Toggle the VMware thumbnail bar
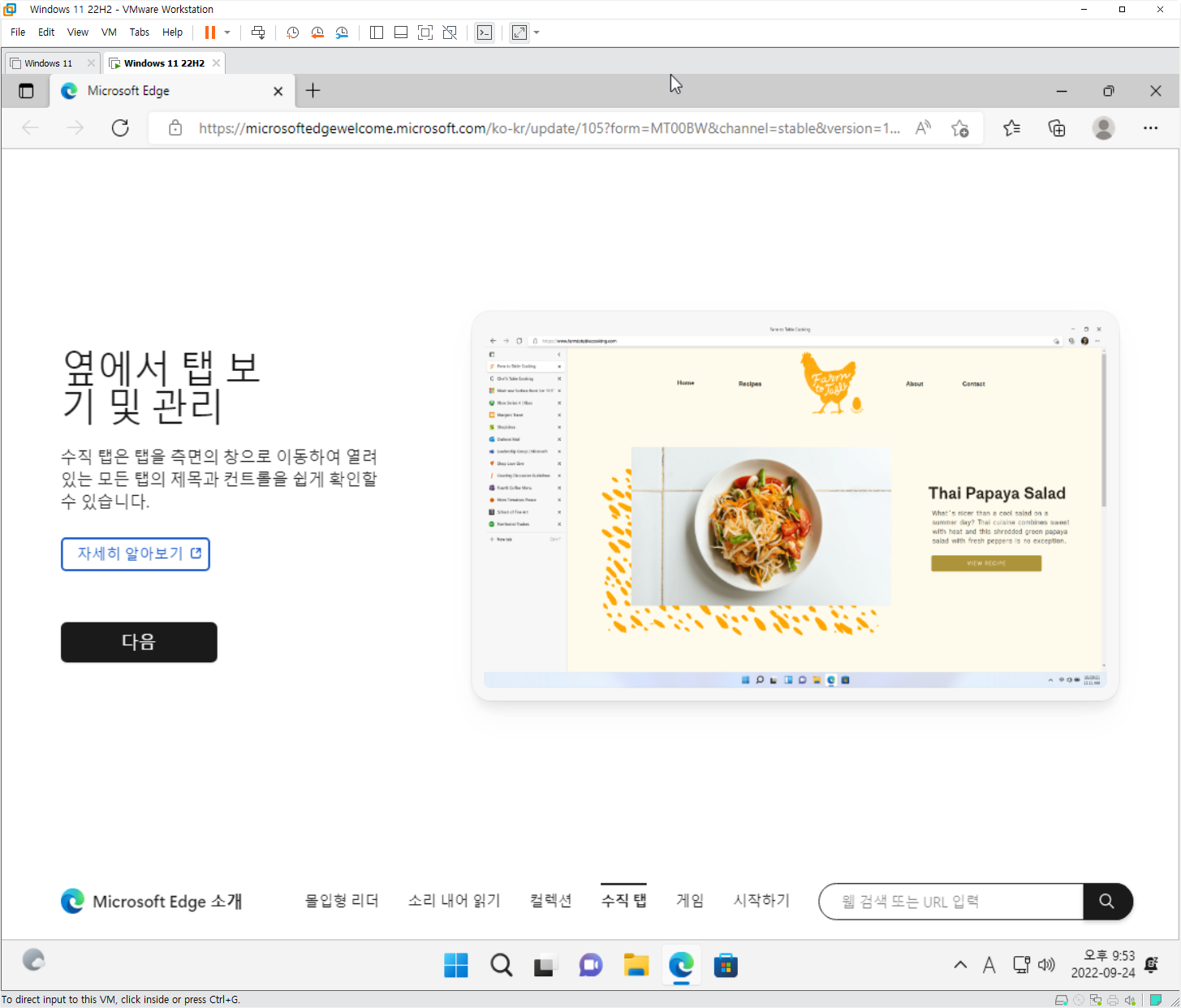 401,32
